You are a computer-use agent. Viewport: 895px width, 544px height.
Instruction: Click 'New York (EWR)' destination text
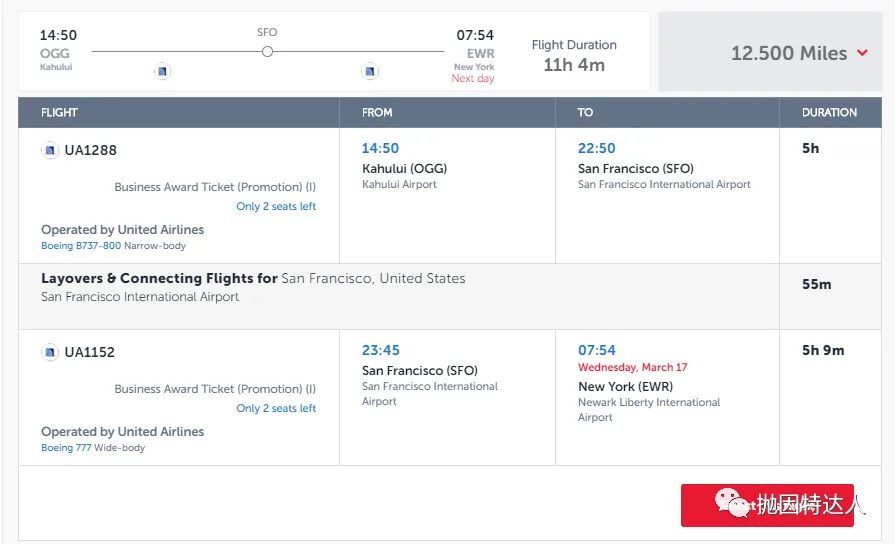tap(626, 387)
